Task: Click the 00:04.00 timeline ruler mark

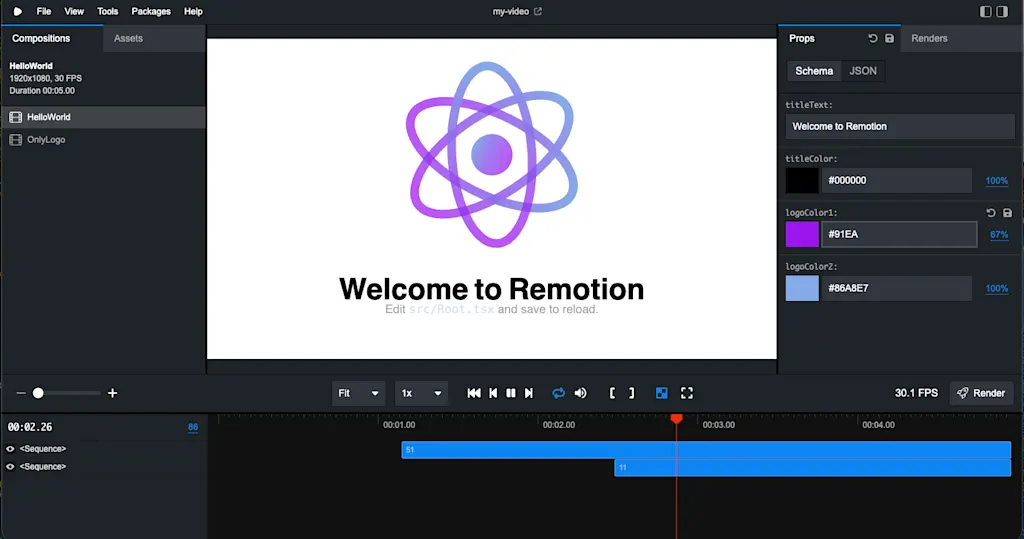Action: click(x=878, y=425)
